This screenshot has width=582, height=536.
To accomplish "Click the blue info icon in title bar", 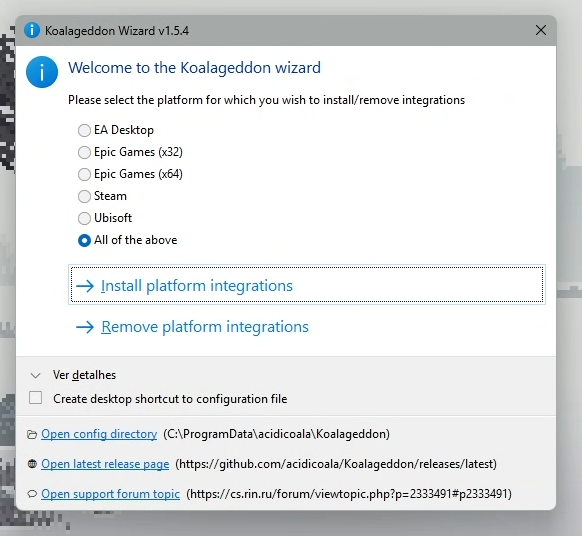I will point(32,30).
